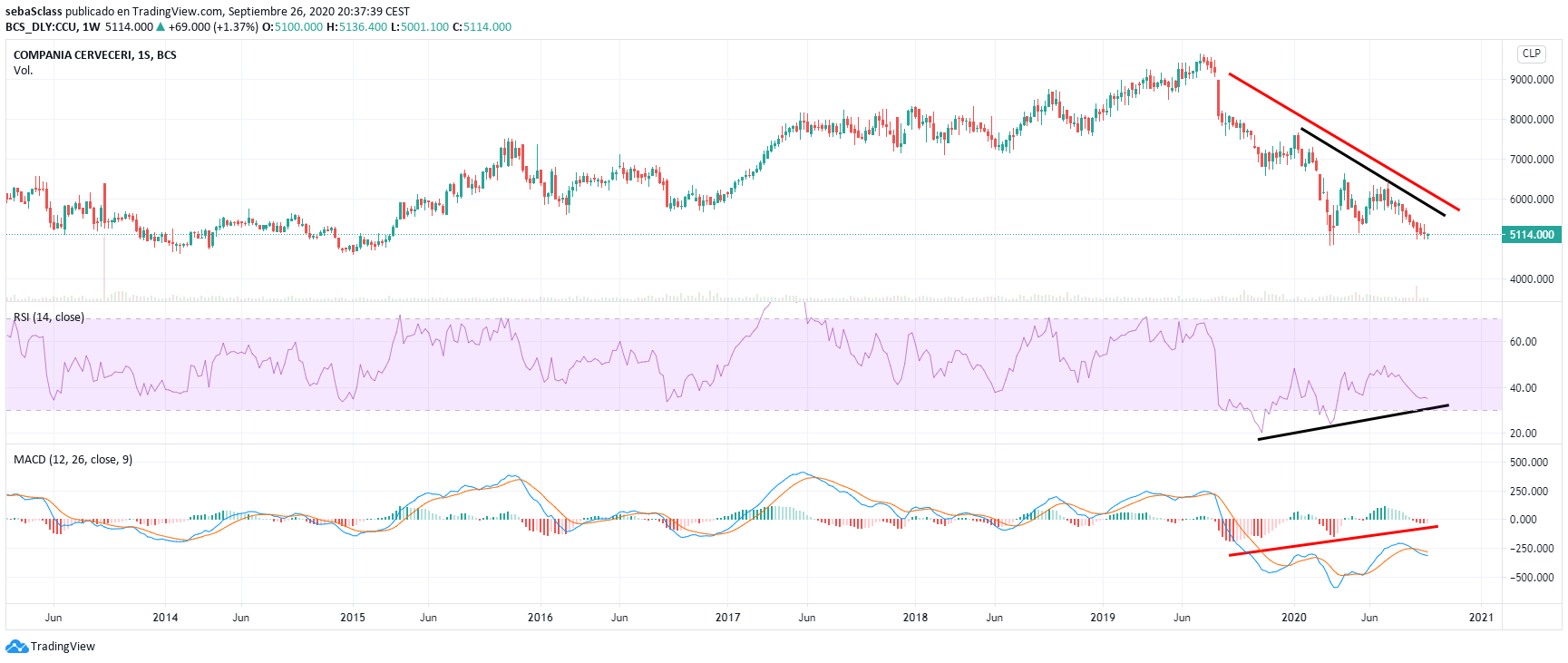Viewport: 1568px width, 663px height.
Task: Click the 2020 time axis label
Action: point(1294,618)
